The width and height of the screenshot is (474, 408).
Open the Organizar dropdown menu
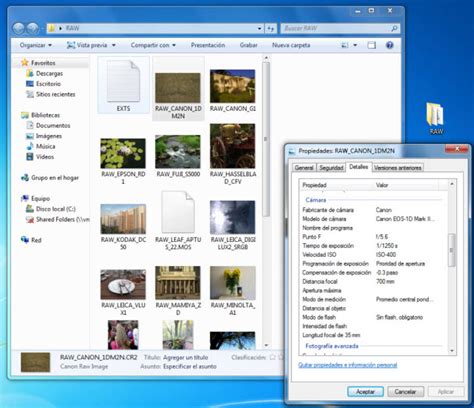[36, 45]
